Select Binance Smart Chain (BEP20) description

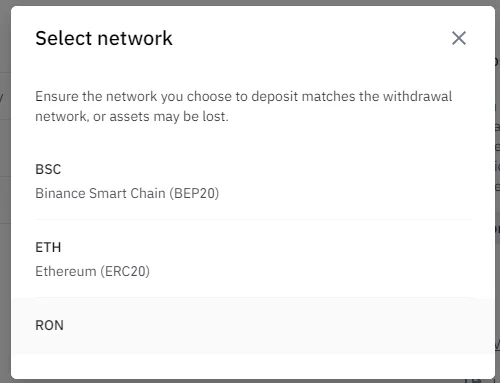(127, 193)
